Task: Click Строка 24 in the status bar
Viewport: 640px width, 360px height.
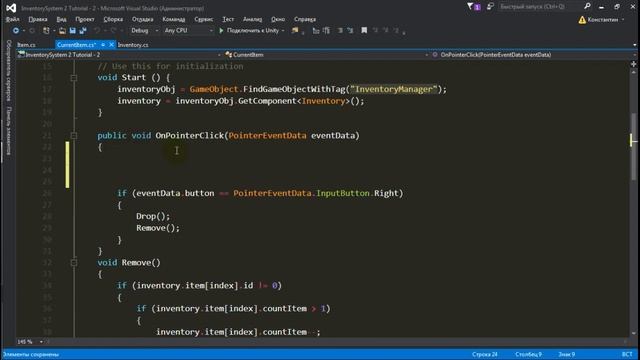Action: [x=484, y=354]
